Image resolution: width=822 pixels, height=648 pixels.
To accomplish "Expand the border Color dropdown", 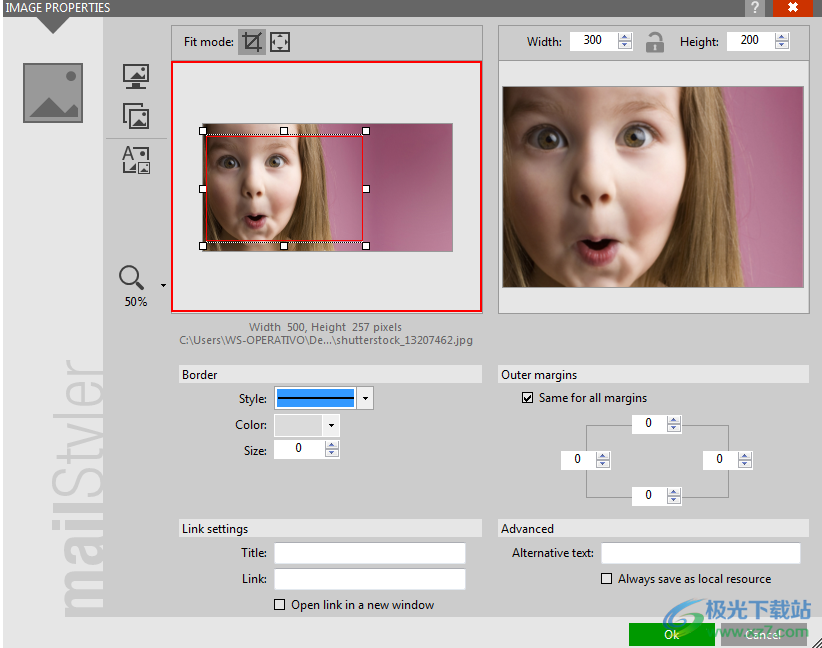I will (331, 426).
